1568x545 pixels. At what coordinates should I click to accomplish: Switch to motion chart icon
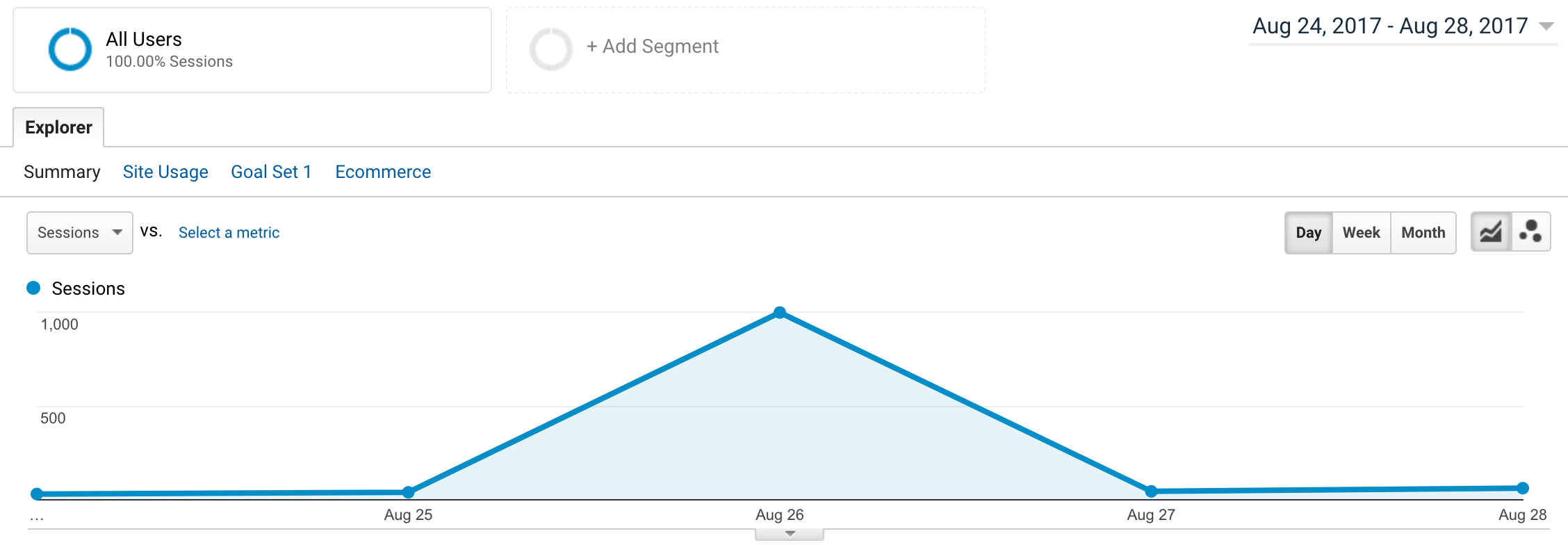(x=1530, y=232)
